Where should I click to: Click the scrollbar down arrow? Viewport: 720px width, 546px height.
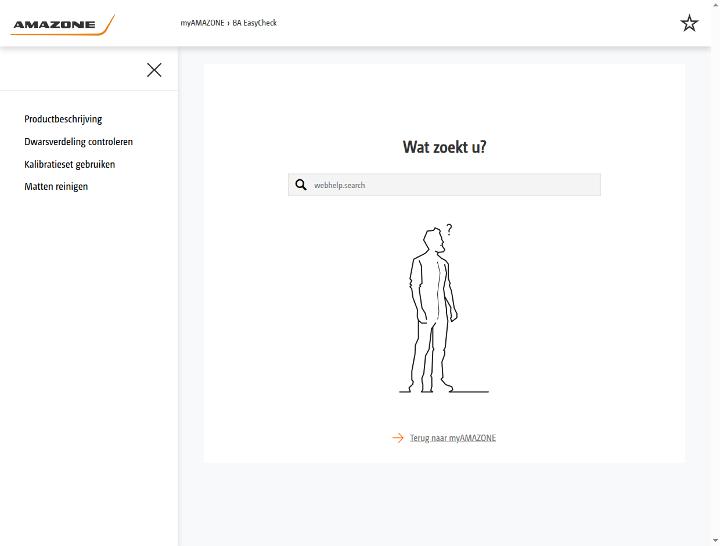coord(716,541)
